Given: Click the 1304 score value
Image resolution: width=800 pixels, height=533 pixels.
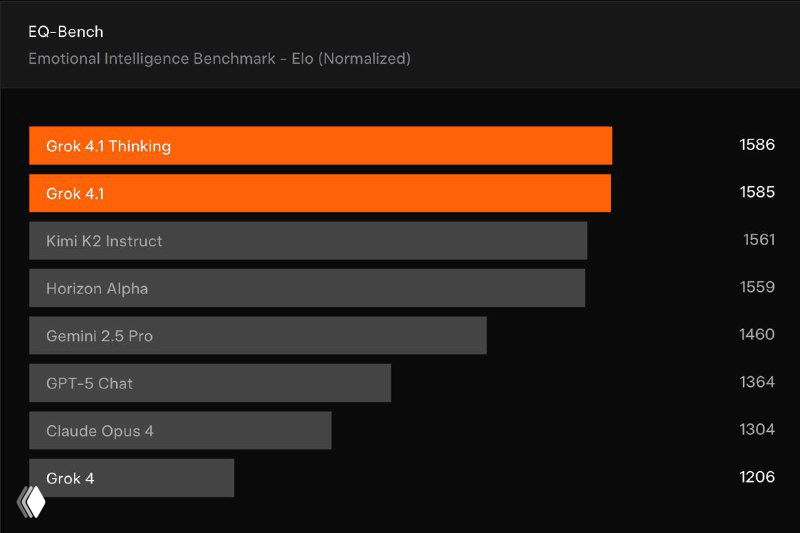Looking at the screenshot, I should [x=757, y=429].
